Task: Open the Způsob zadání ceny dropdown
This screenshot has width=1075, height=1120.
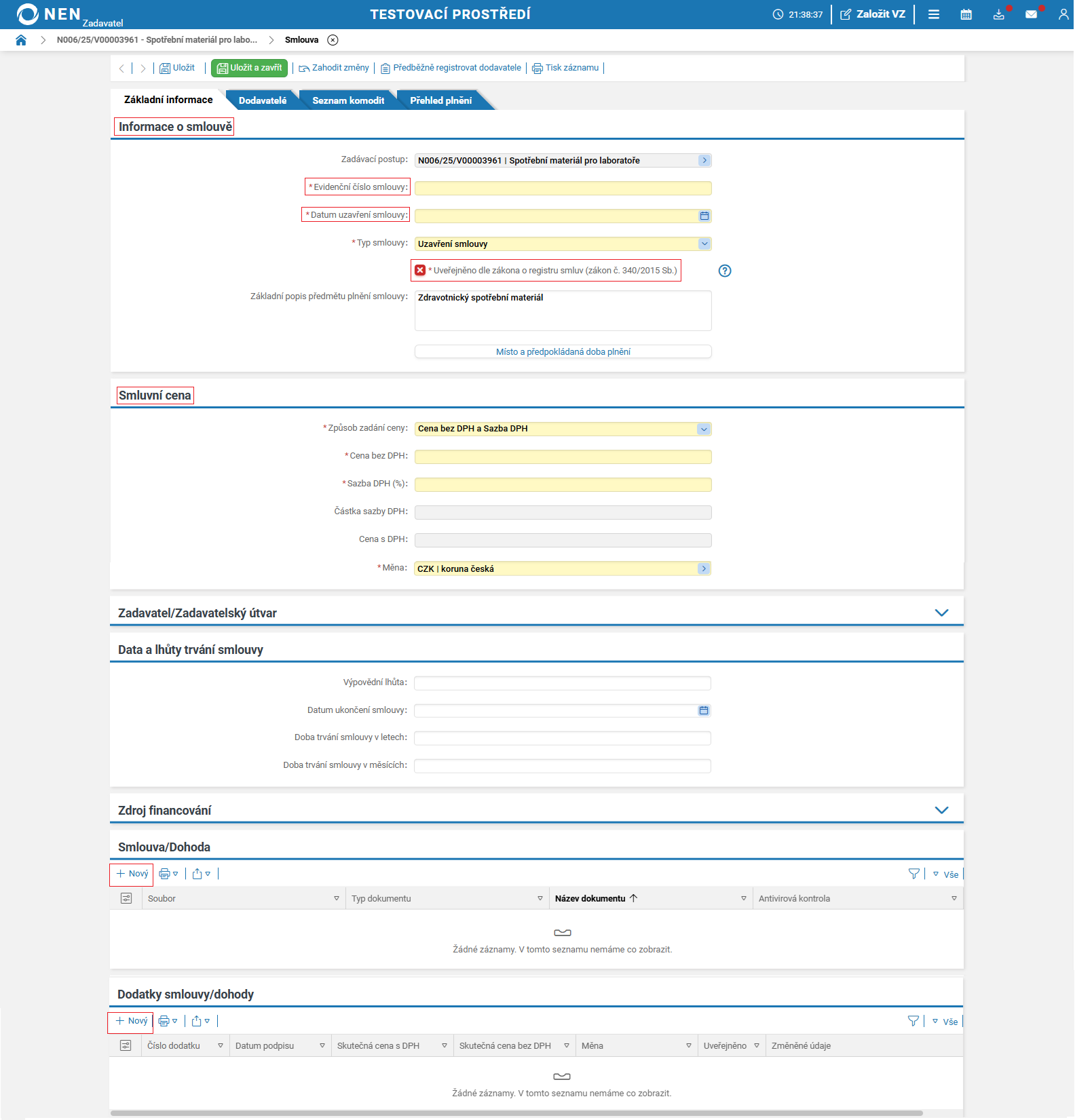Action: click(704, 429)
